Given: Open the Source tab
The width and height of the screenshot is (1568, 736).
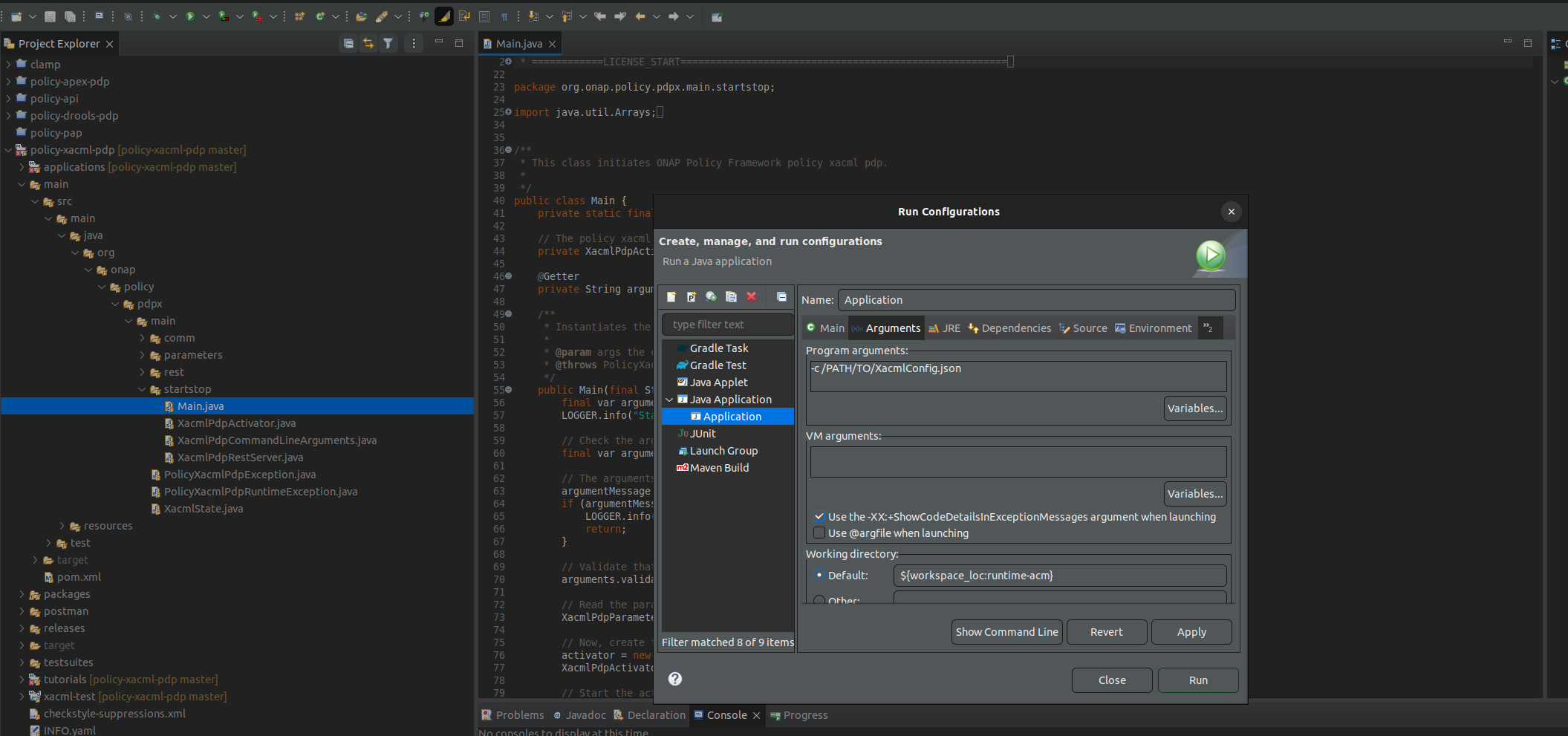Looking at the screenshot, I should tap(1083, 328).
